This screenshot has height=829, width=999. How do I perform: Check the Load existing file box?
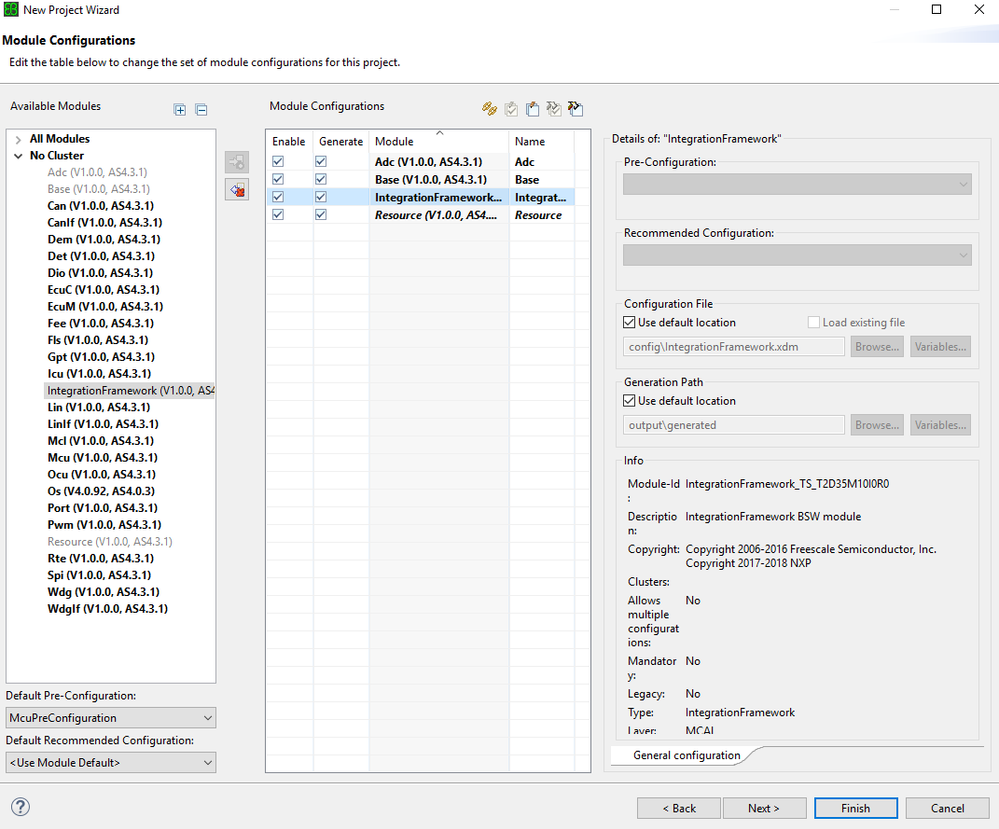point(814,322)
